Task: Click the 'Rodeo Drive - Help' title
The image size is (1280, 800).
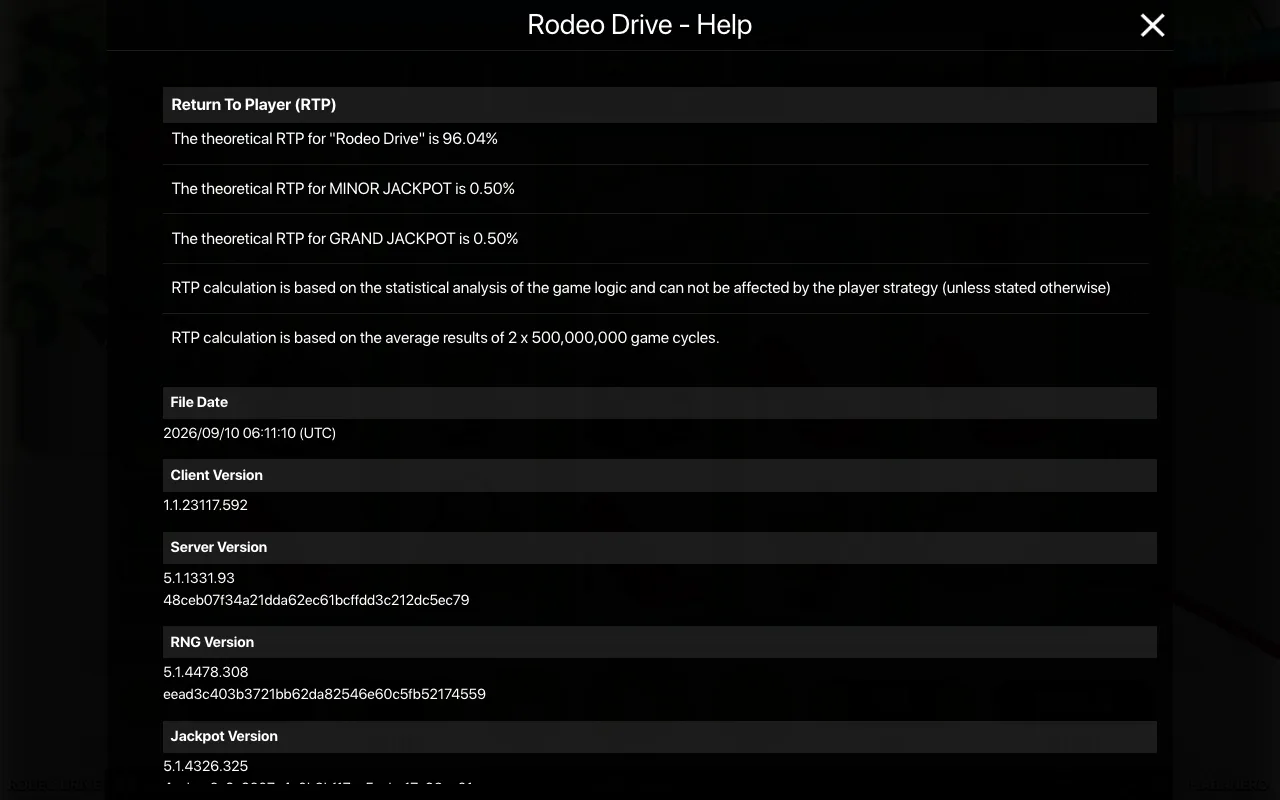Action: coord(640,25)
